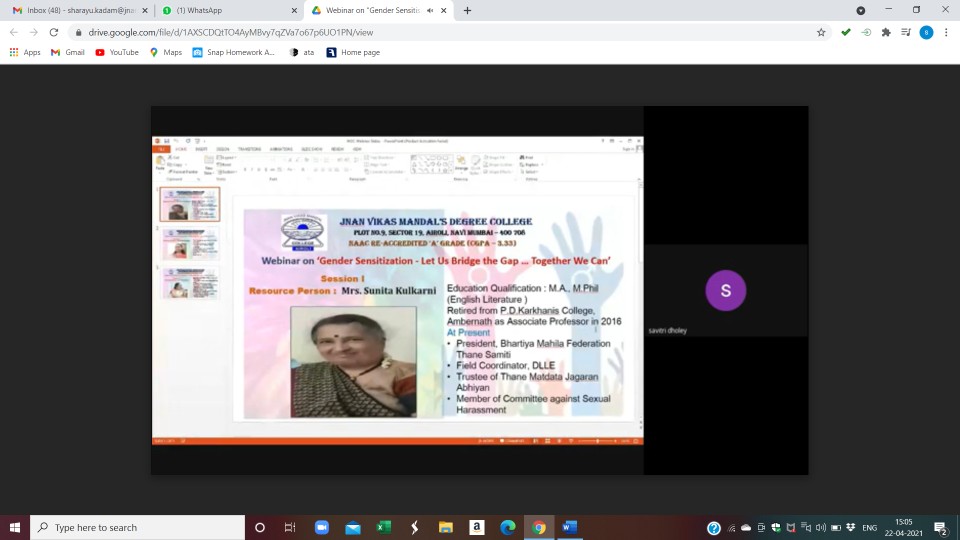Open the green arrow-in-circle extension

click(866, 32)
